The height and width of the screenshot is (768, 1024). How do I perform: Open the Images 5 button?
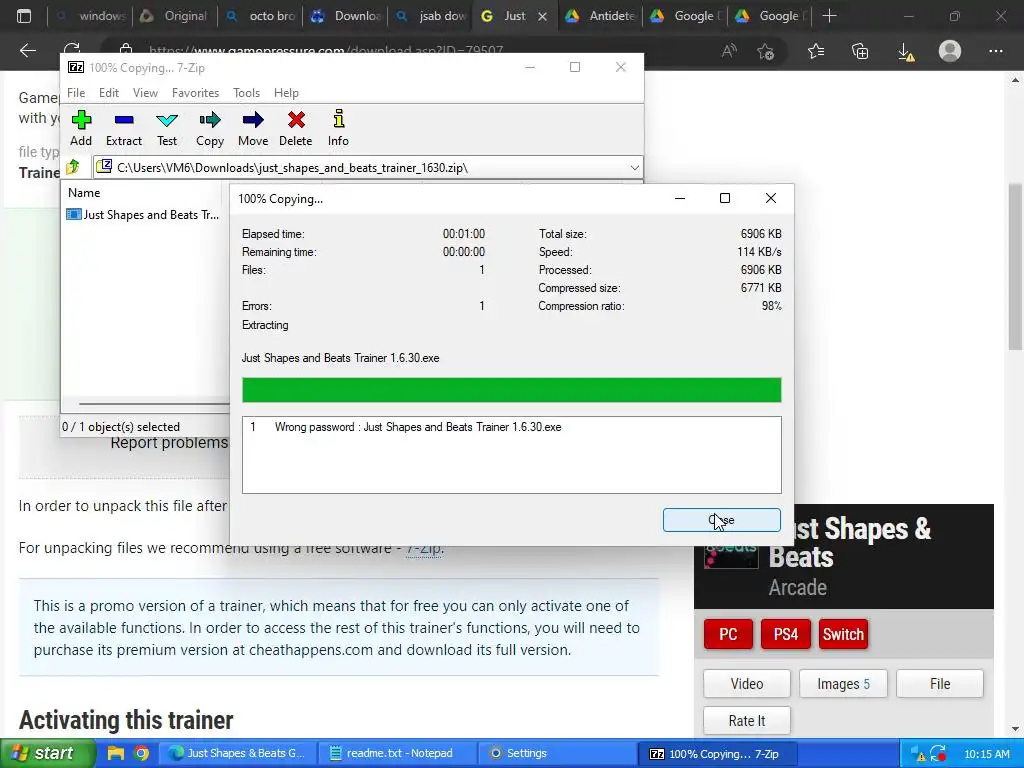(x=843, y=684)
